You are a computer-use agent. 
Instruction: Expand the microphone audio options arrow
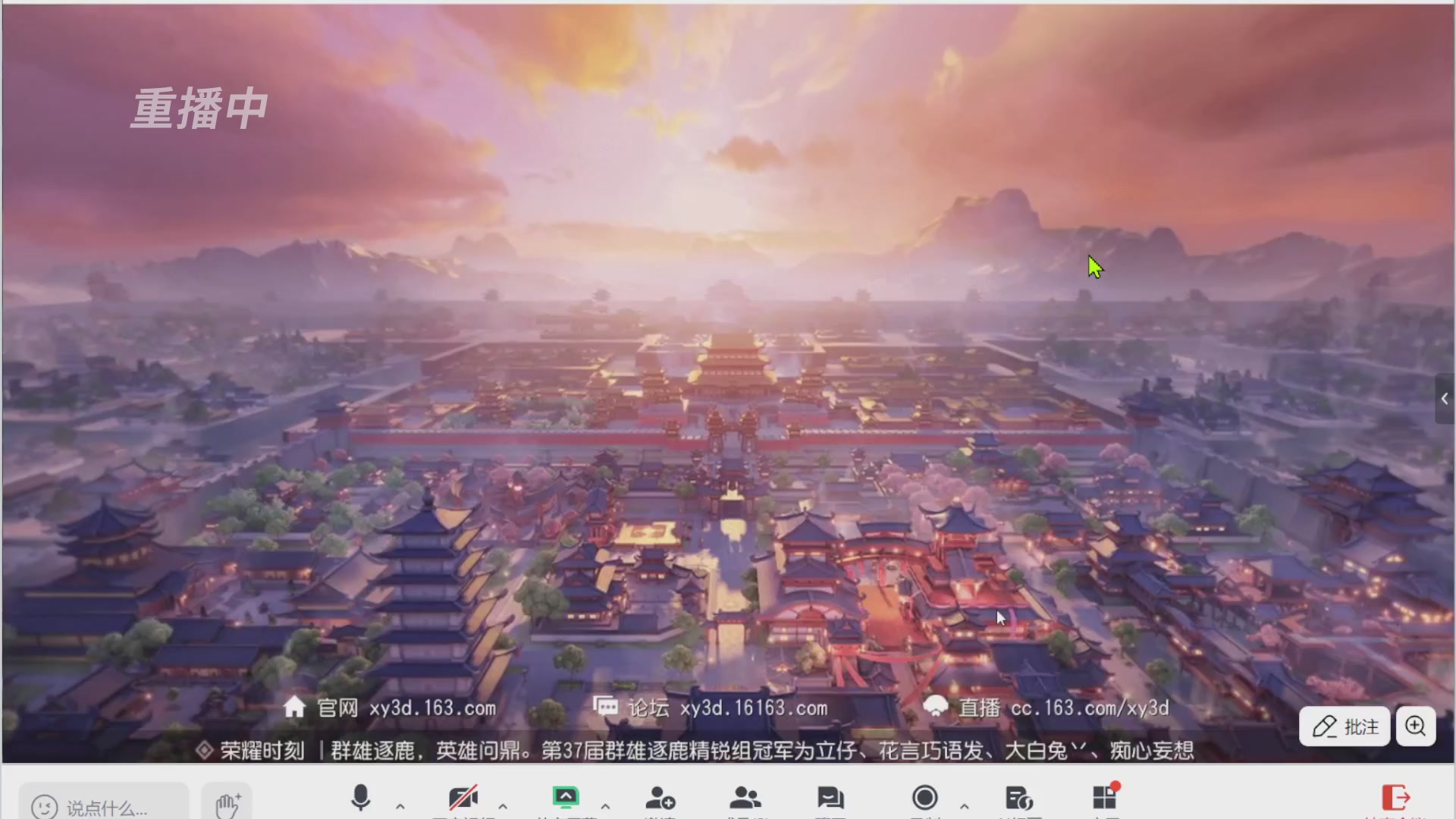(x=400, y=806)
